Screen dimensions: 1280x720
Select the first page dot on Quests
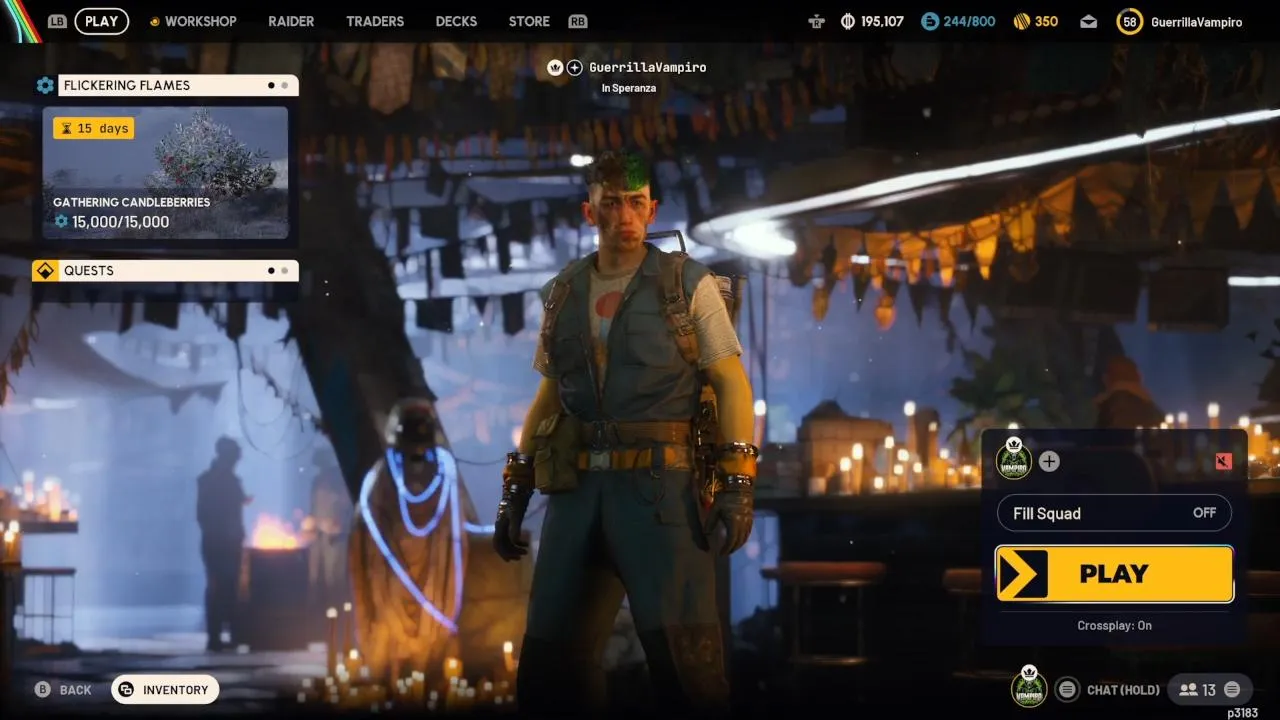click(x=271, y=270)
